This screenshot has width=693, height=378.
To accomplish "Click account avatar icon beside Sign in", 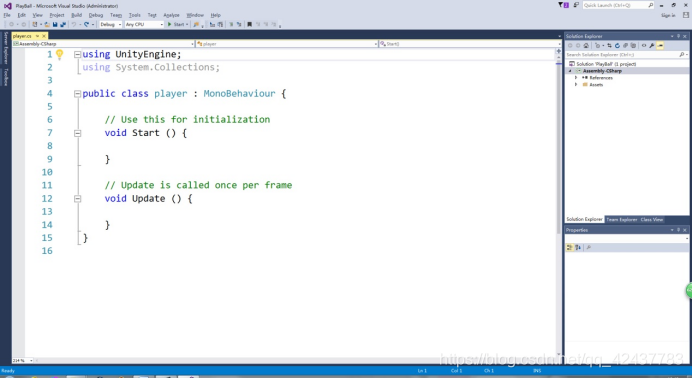I will [686, 15].
